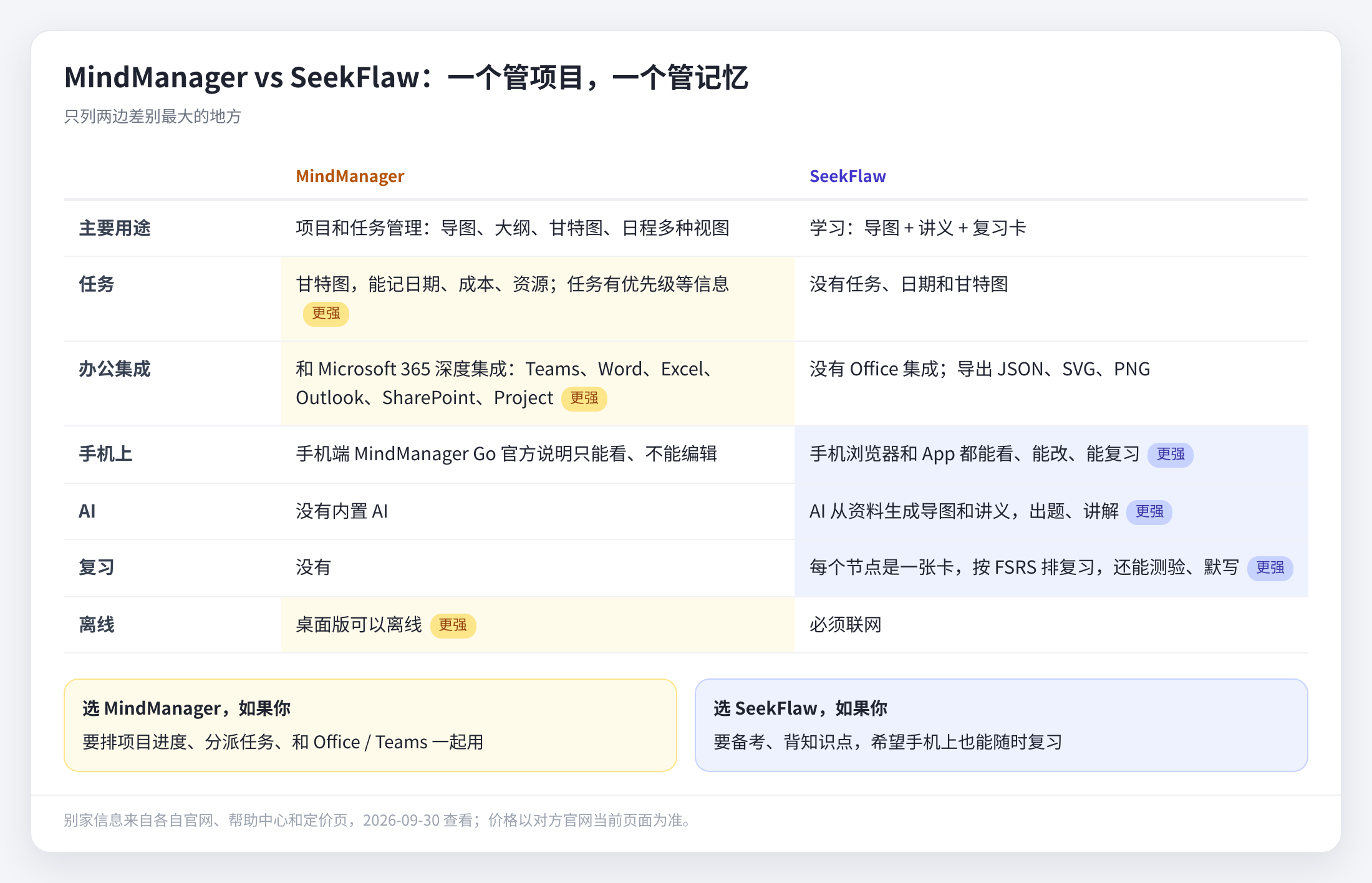Viewport: 1372px width, 883px height.
Task: Select the row label '离线'
Action: click(x=97, y=625)
